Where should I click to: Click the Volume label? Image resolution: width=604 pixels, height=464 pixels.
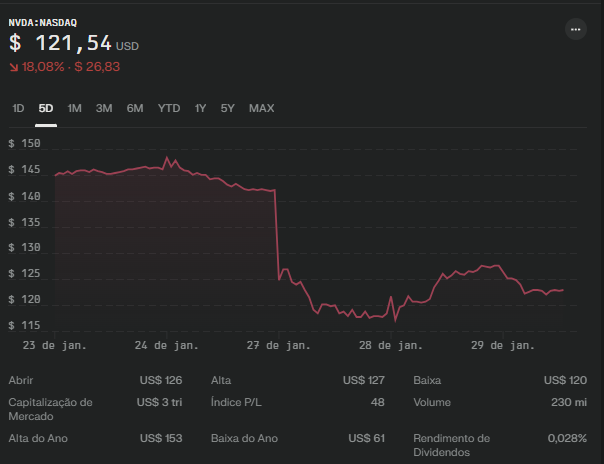tap(432, 402)
